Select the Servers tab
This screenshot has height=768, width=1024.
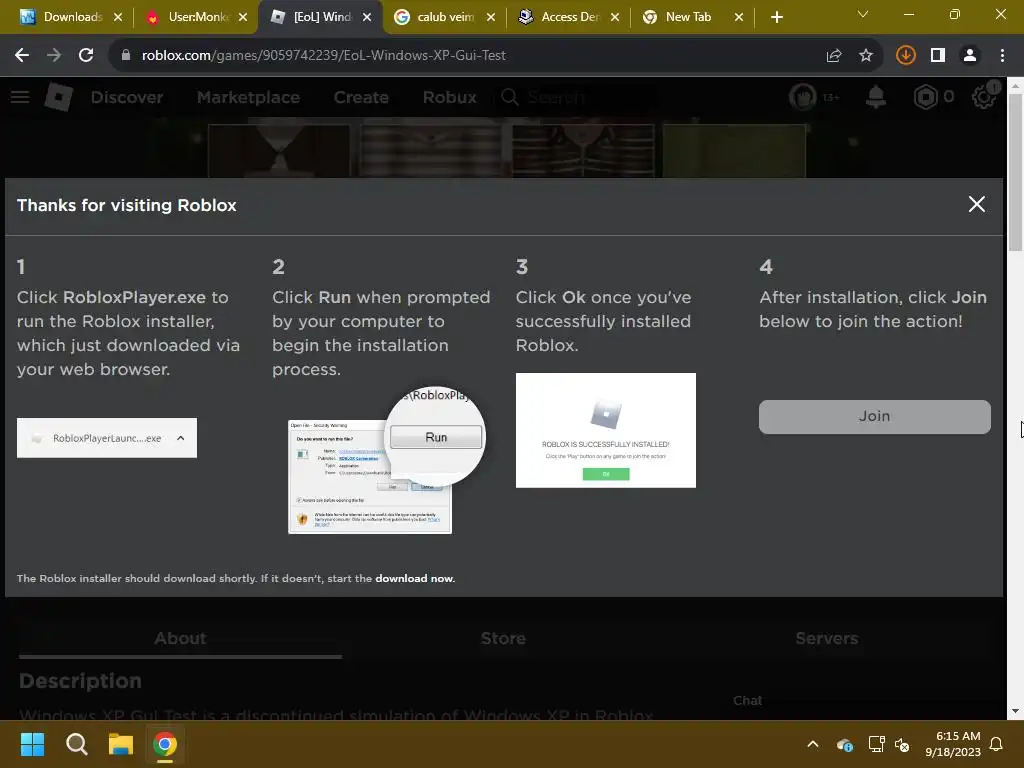click(x=826, y=639)
